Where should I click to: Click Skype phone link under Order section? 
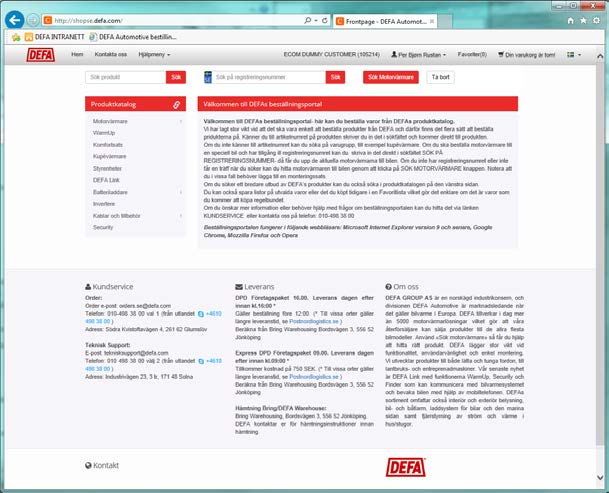pos(210,314)
